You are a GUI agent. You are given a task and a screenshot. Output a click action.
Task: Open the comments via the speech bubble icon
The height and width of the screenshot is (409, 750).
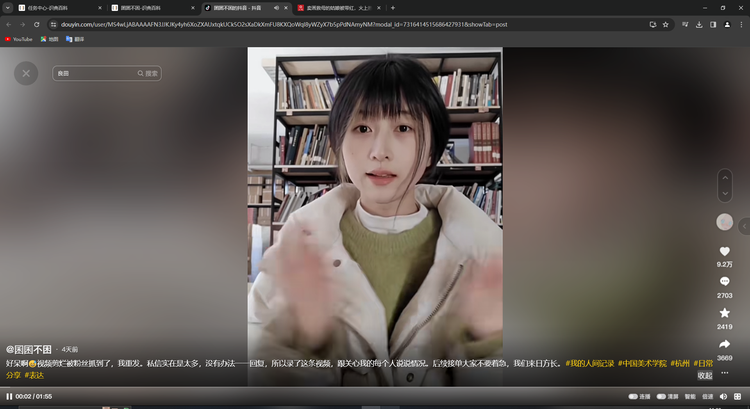(x=724, y=281)
